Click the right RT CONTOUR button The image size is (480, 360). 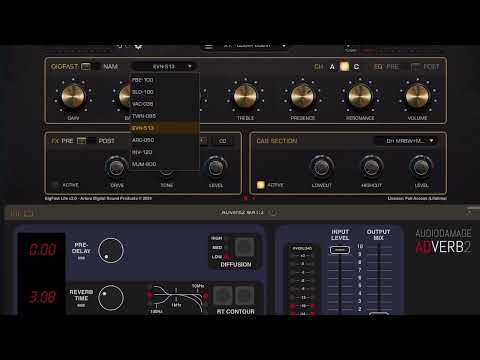pyautogui.click(x=244, y=295)
